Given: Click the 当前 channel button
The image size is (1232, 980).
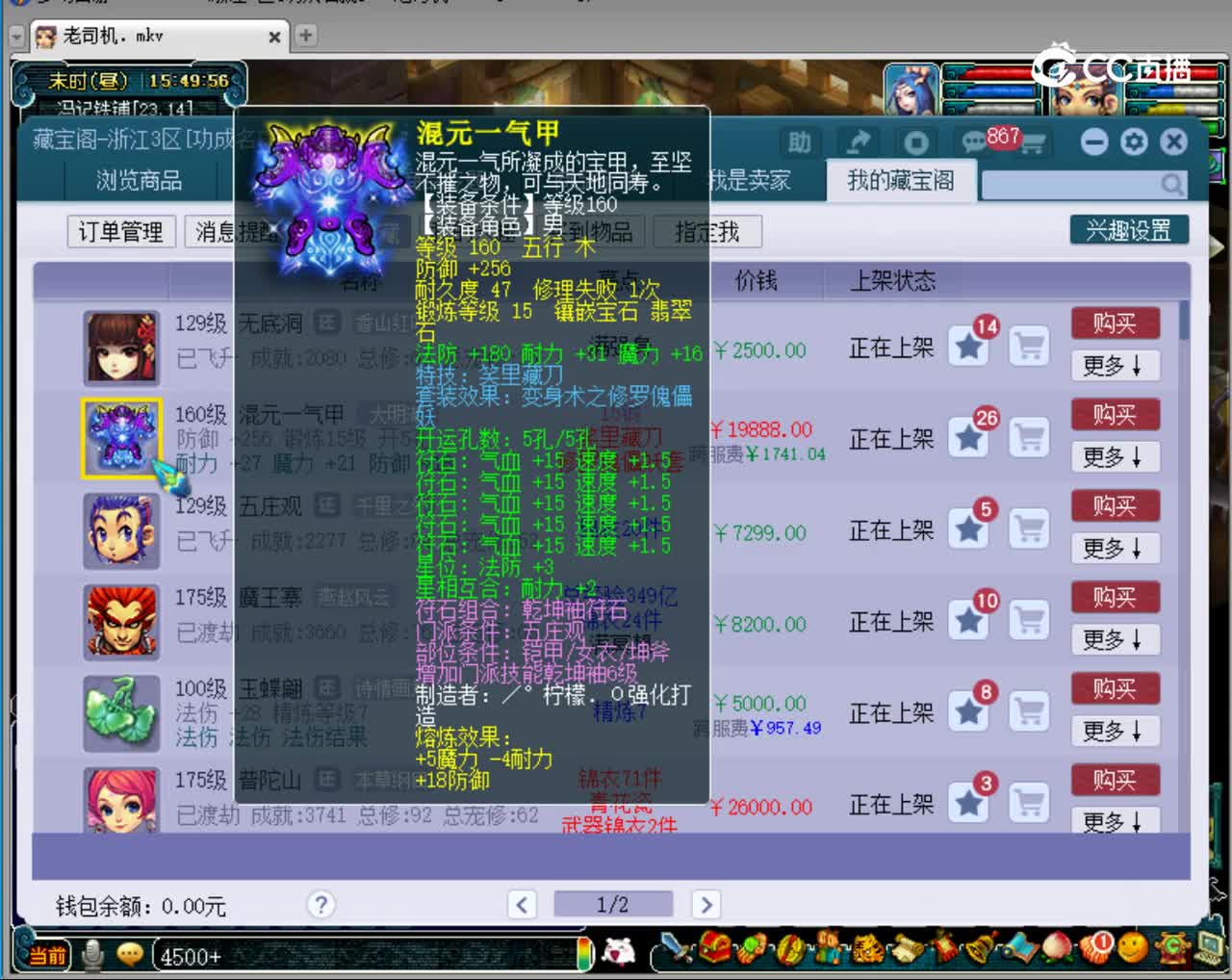Looking at the screenshot, I should [x=47, y=955].
